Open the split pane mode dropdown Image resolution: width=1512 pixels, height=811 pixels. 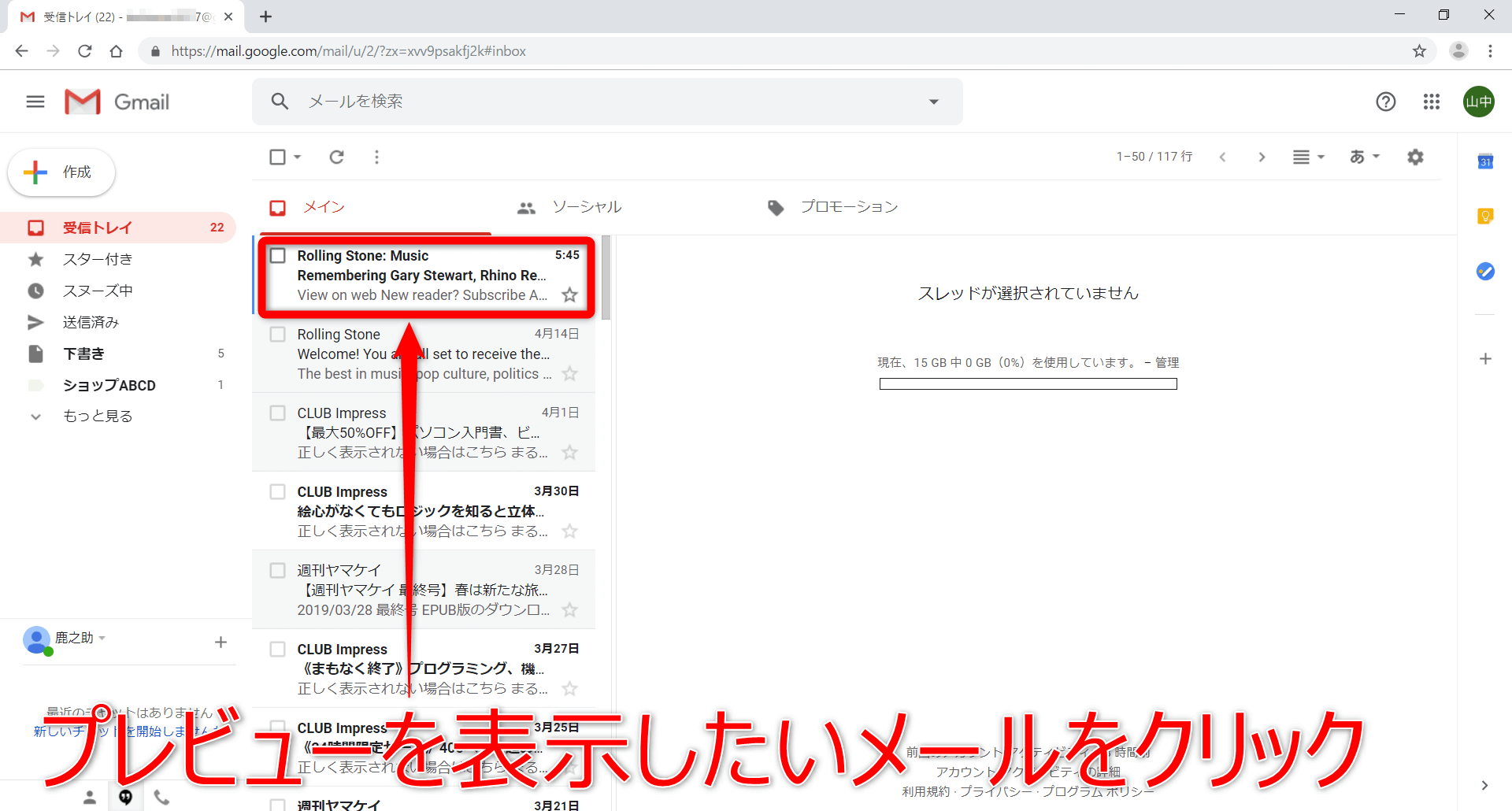1308,157
